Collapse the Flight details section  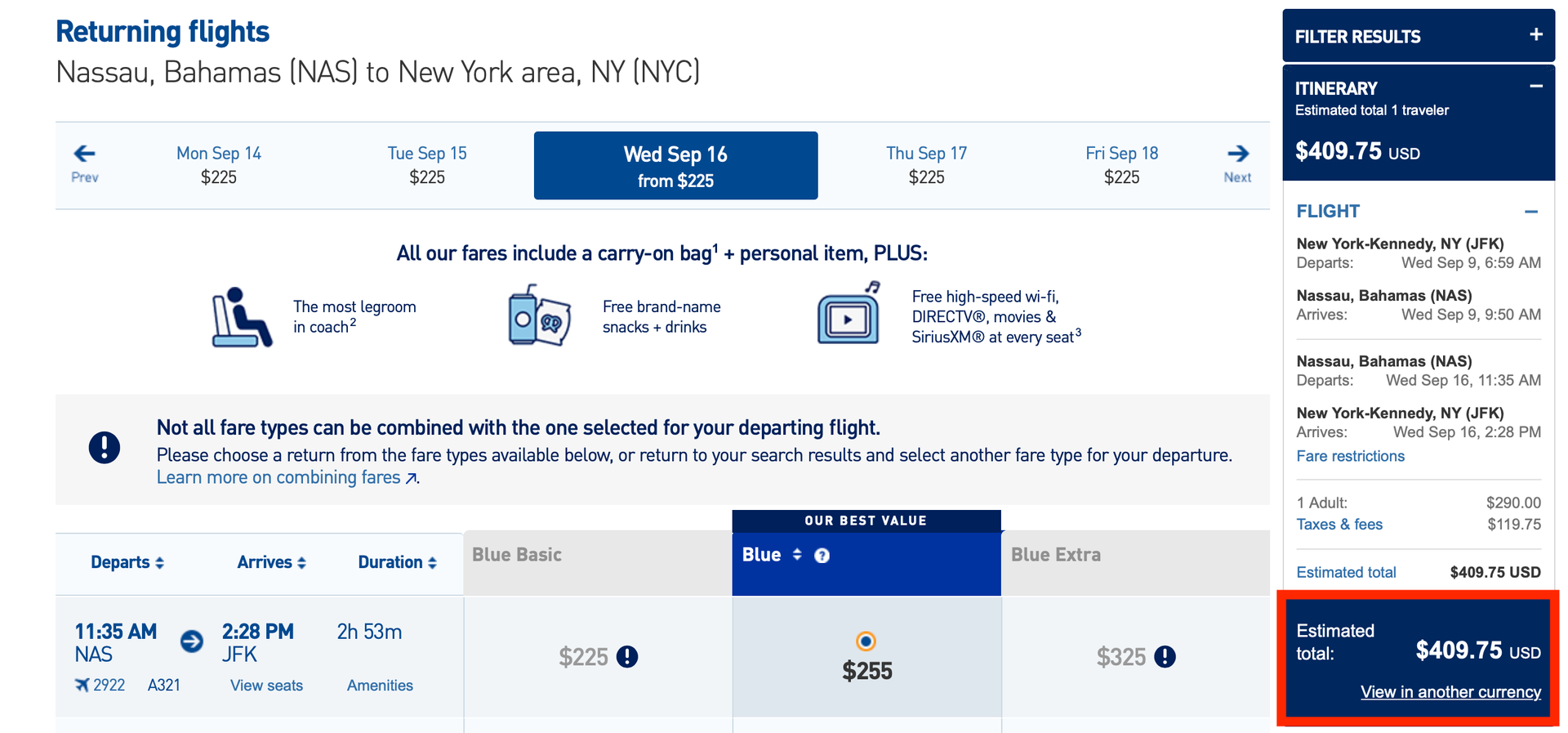tap(1531, 211)
